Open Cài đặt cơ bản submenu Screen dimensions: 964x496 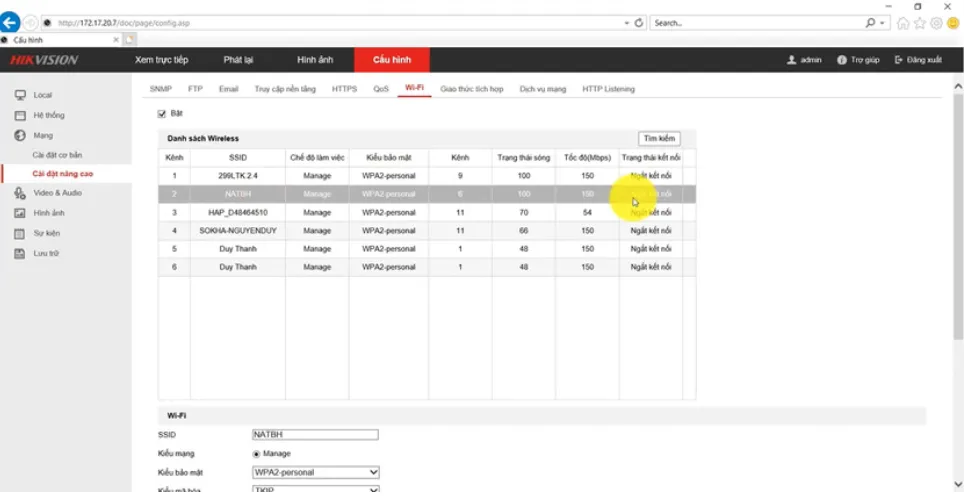click(57, 155)
